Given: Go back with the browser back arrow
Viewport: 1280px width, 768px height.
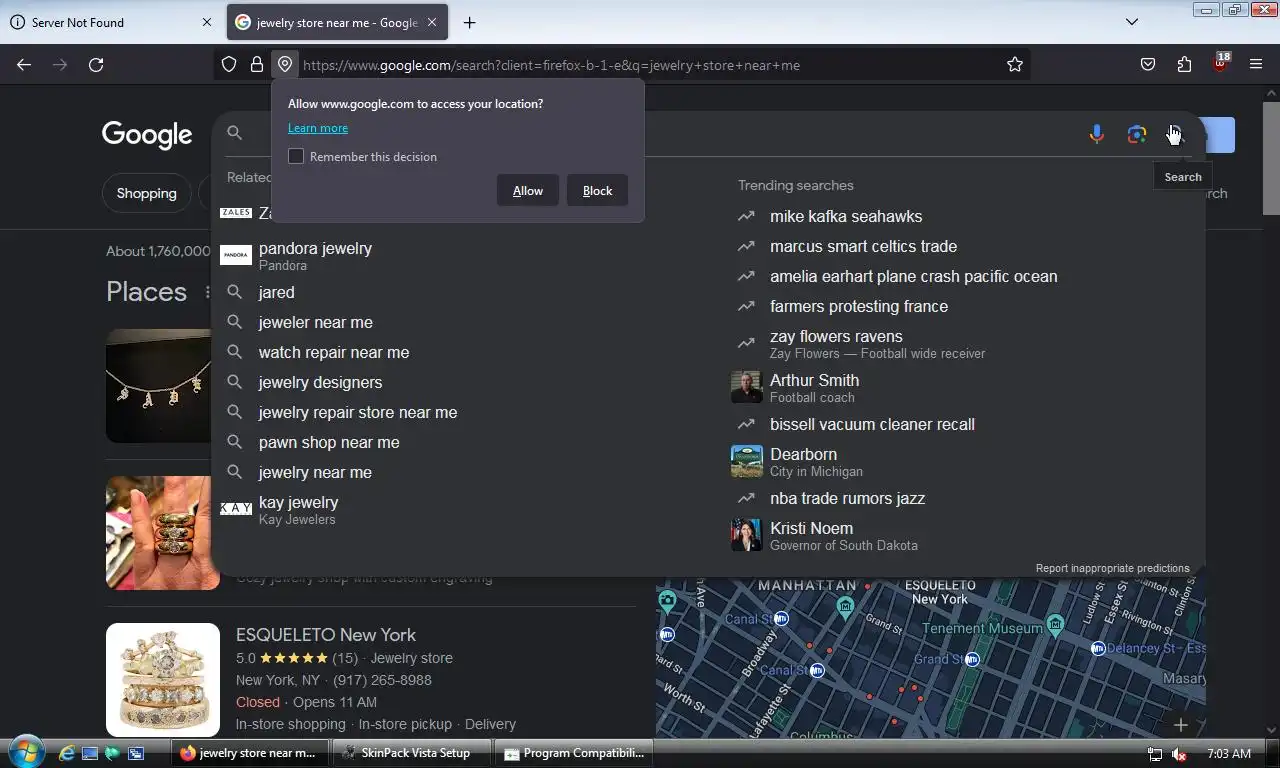Looking at the screenshot, I should coord(24,65).
